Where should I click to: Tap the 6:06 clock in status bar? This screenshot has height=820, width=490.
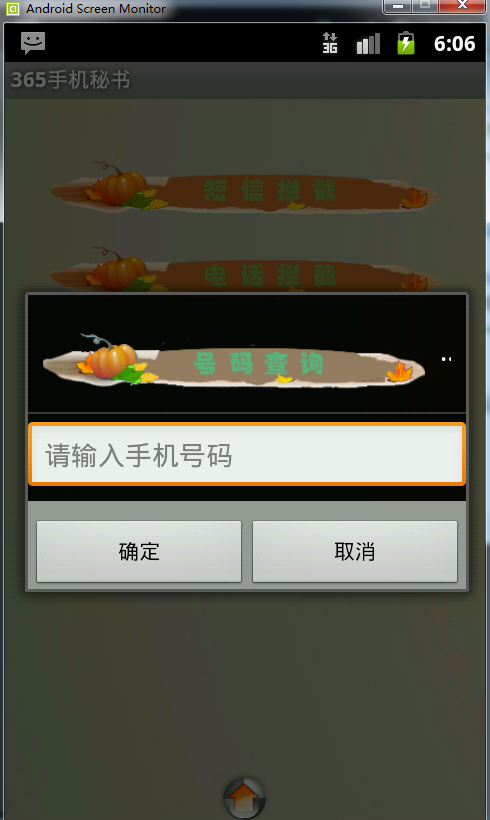(x=454, y=44)
